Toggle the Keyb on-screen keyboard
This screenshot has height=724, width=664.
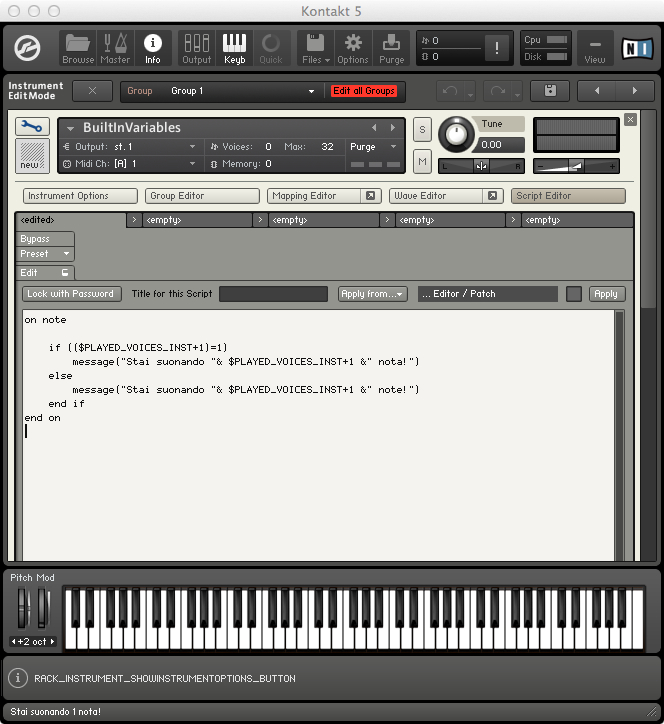pos(234,48)
